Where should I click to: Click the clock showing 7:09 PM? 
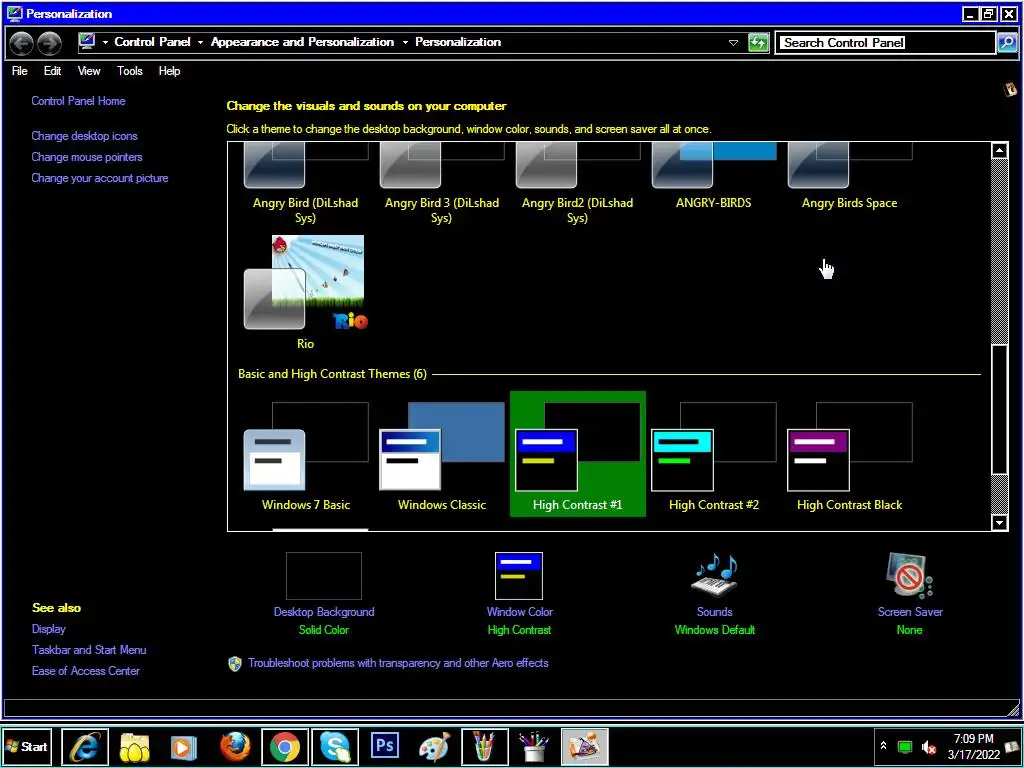point(974,746)
